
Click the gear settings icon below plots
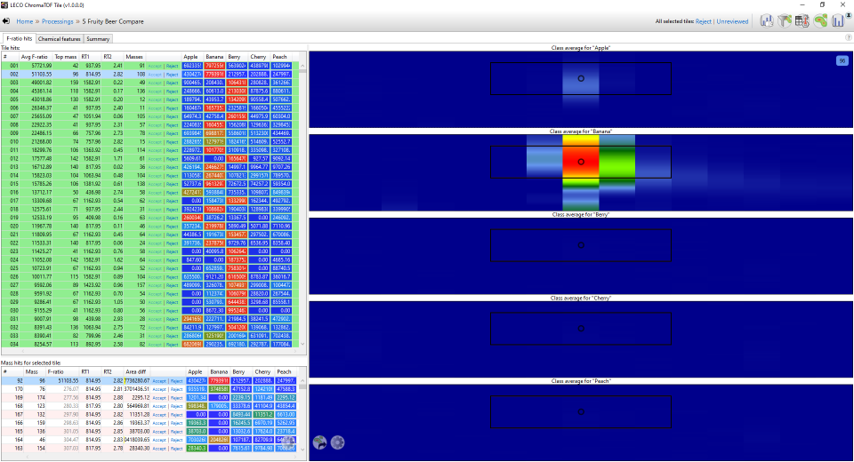pos(338,443)
